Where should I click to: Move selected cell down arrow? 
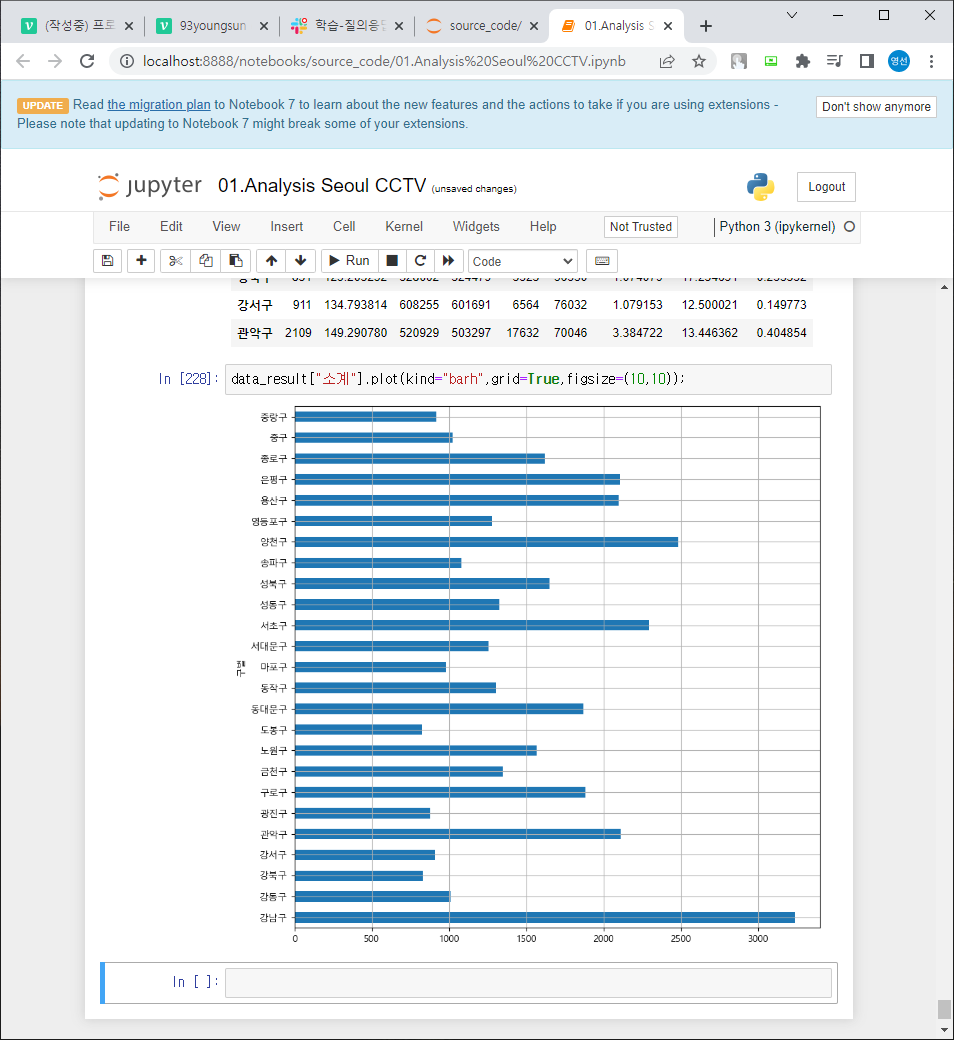tap(301, 261)
